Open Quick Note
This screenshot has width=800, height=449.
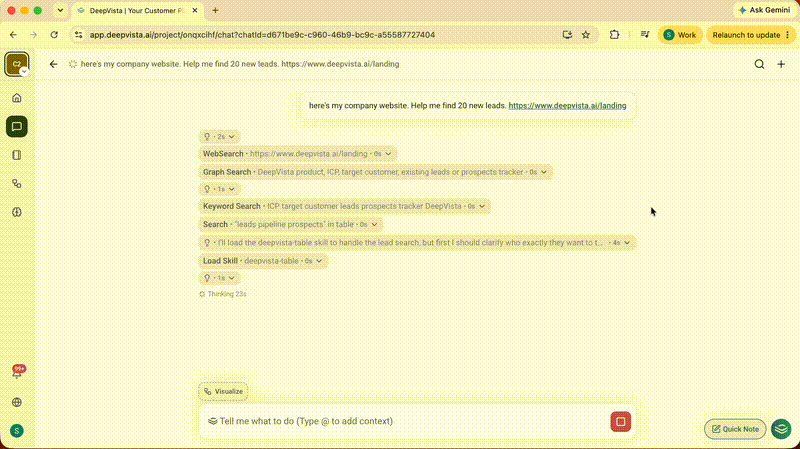point(735,429)
